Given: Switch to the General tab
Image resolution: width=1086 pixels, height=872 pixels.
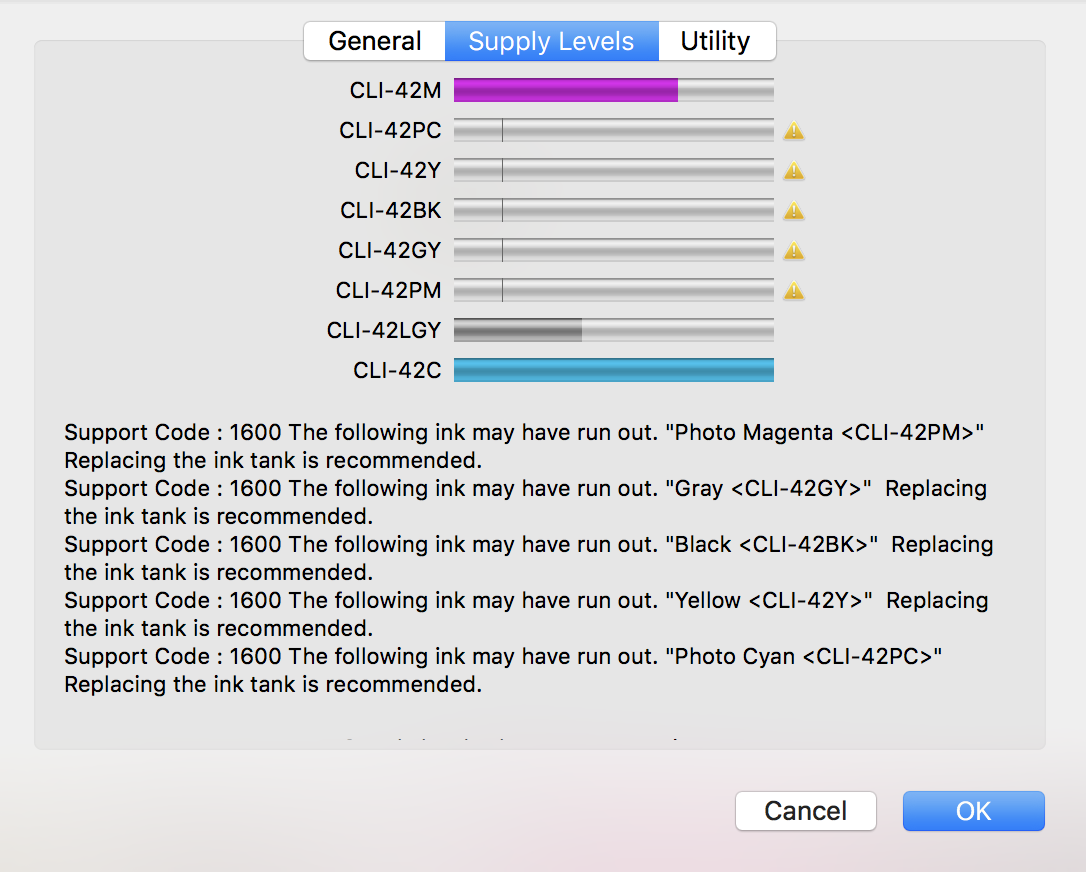Looking at the screenshot, I should [375, 41].
